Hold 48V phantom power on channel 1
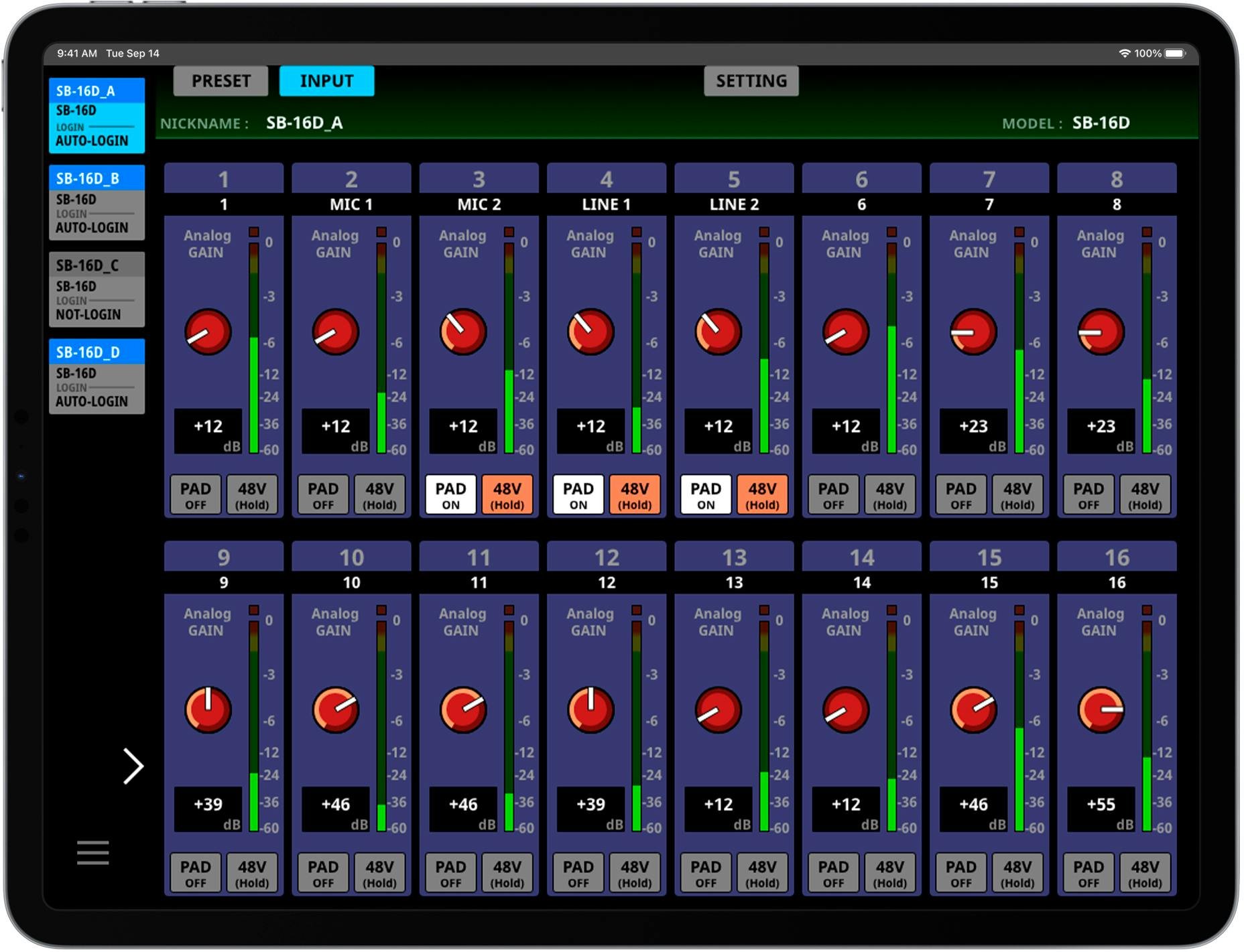Image resolution: width=1244 pixels, height=952 pixels. tap(253, 494)
